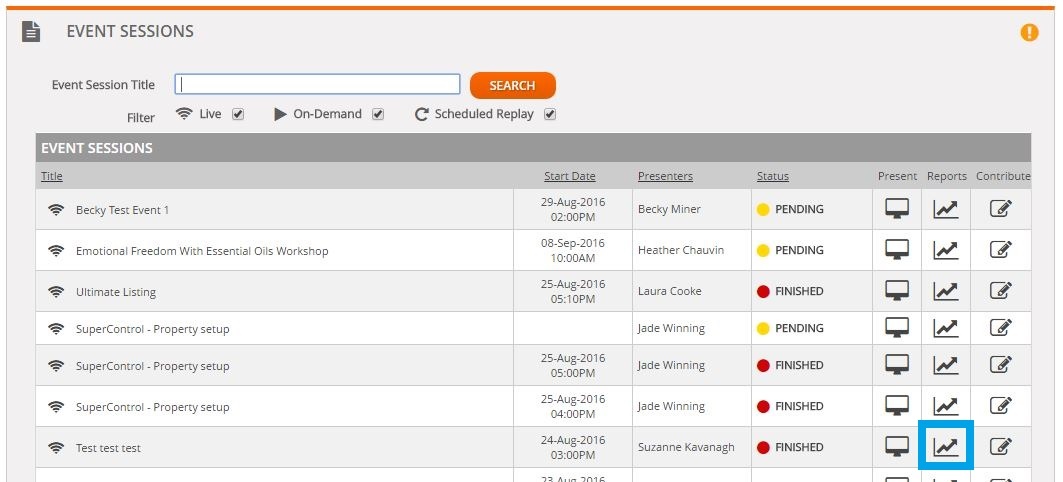This screenshot has height=482, width=1063.
Task: Click the 08-Sep-2016 10:00AM start date
Action: (x=573, y=250)
